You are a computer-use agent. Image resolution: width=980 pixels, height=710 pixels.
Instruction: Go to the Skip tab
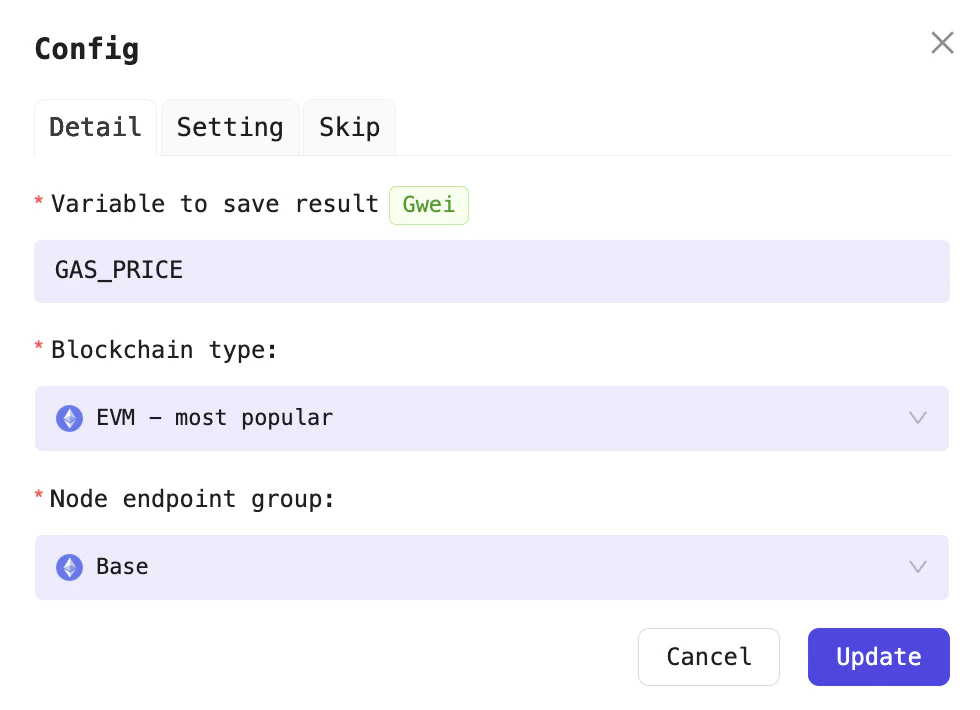tap(349, 128)
